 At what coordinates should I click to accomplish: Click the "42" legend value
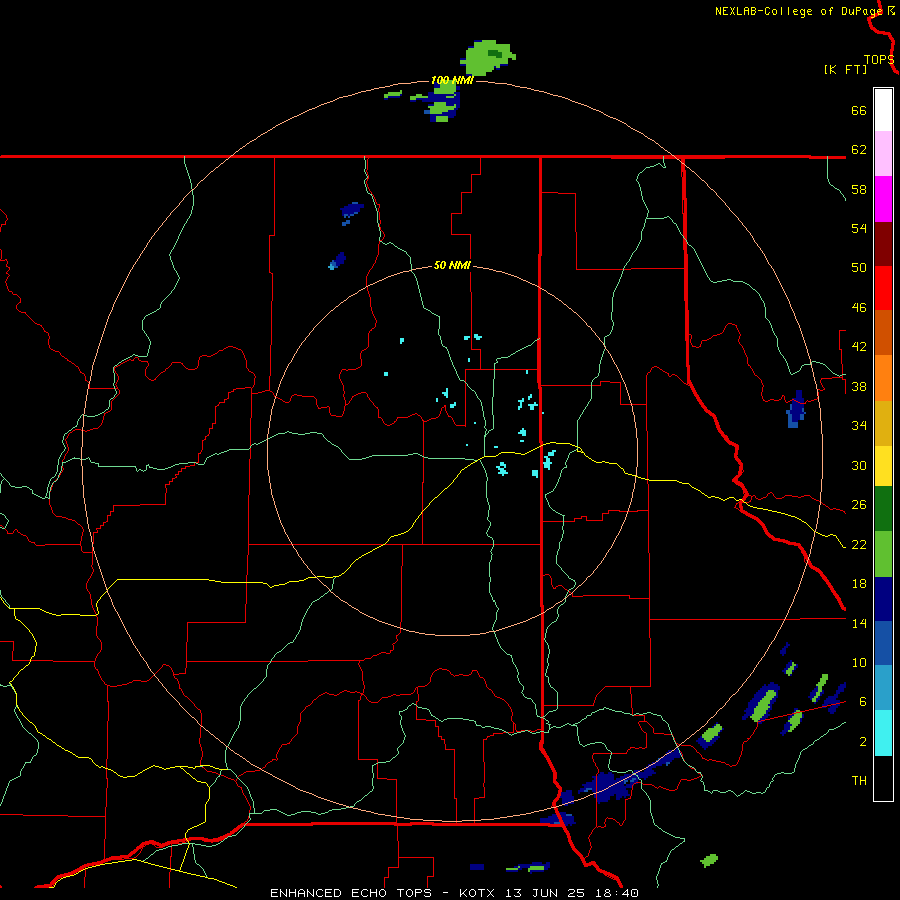click(x=859, y=347)
